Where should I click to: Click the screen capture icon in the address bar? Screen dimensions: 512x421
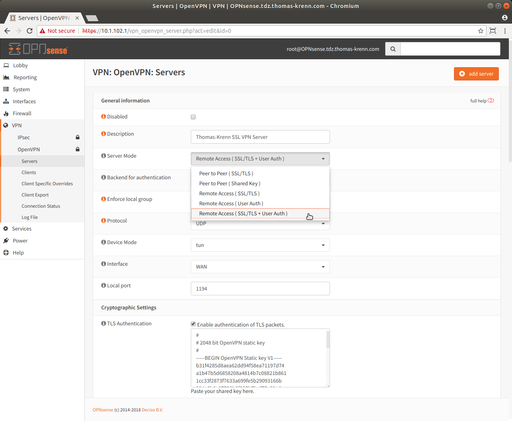pos(493,31)
